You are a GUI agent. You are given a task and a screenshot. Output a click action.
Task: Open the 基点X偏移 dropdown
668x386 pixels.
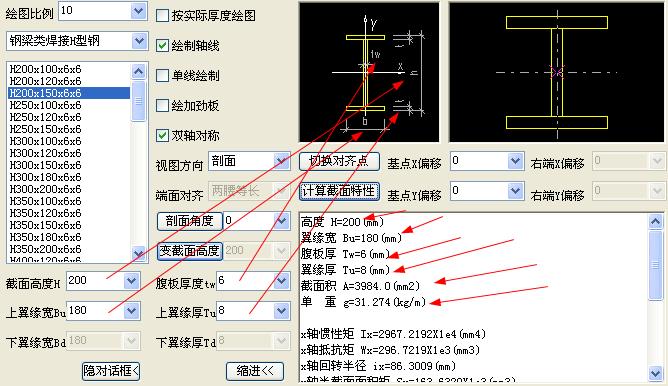[x=515, y=161]
